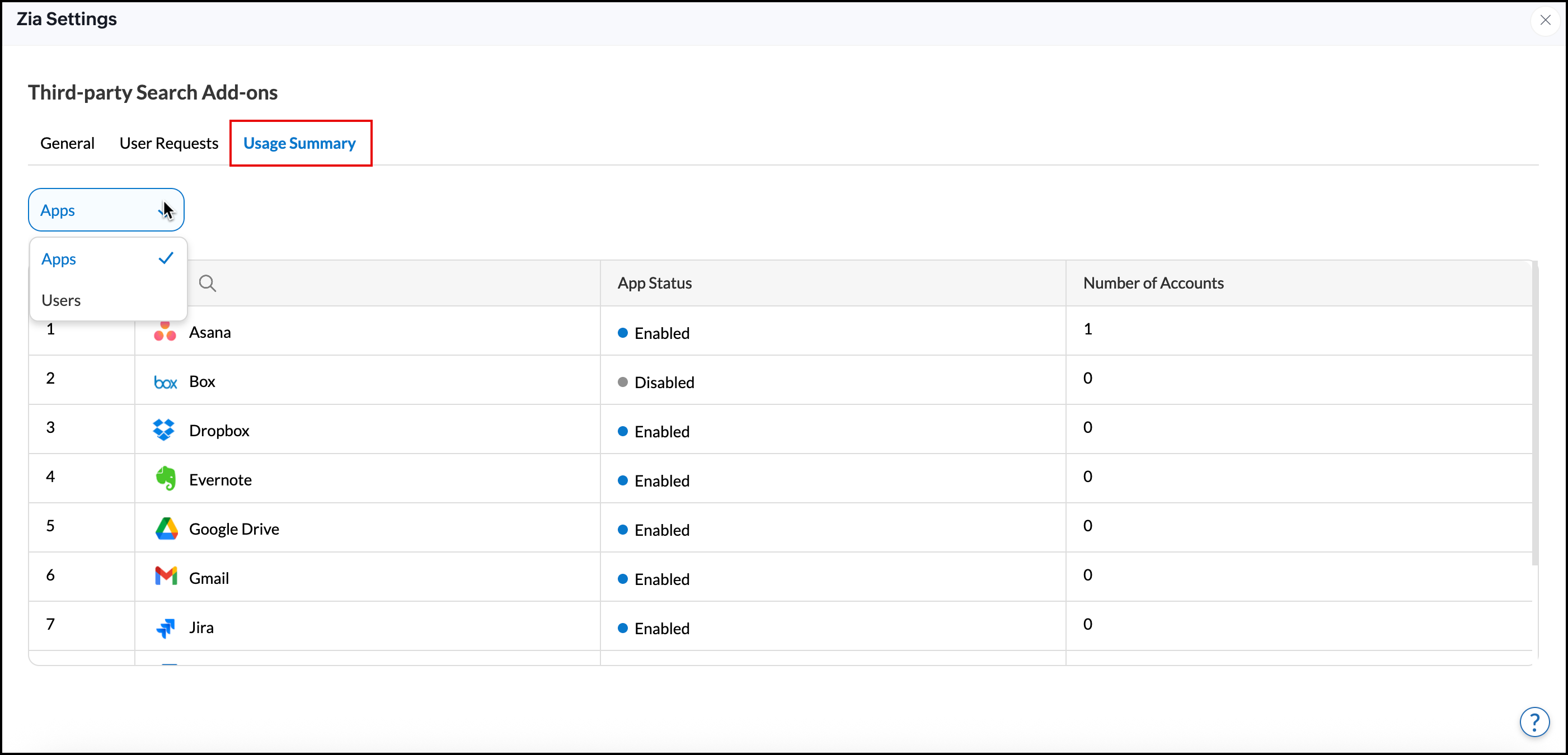Click the Dropbox app icon
This screenshot has height=755, width=1568.
[164, 430]
